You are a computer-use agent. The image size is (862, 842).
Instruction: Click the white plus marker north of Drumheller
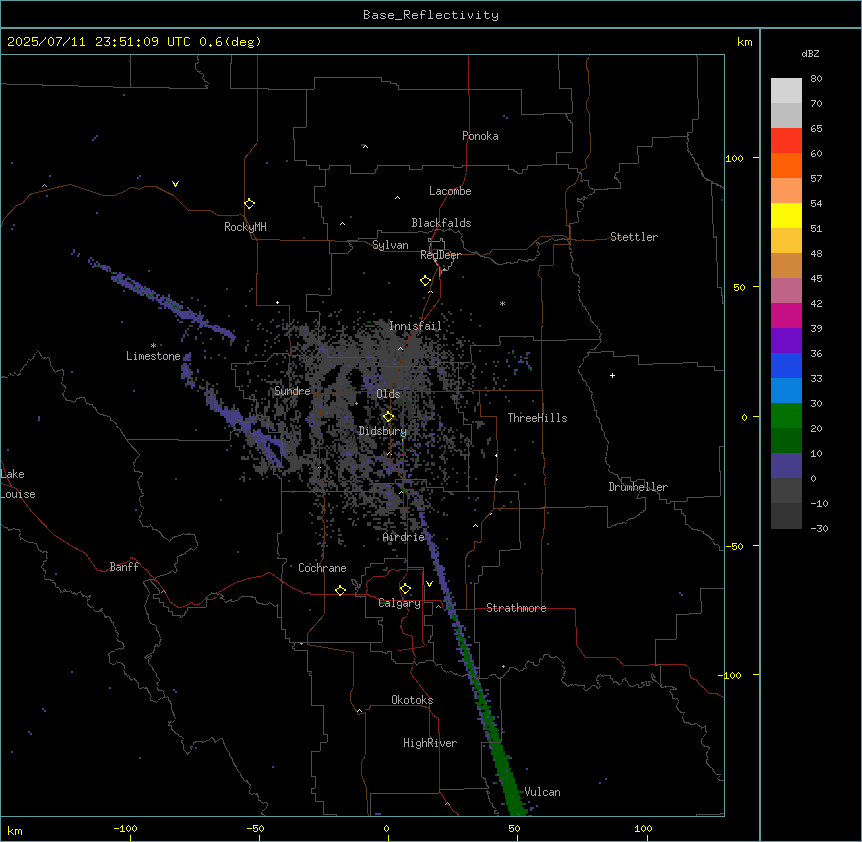click(x=612, y=375)
